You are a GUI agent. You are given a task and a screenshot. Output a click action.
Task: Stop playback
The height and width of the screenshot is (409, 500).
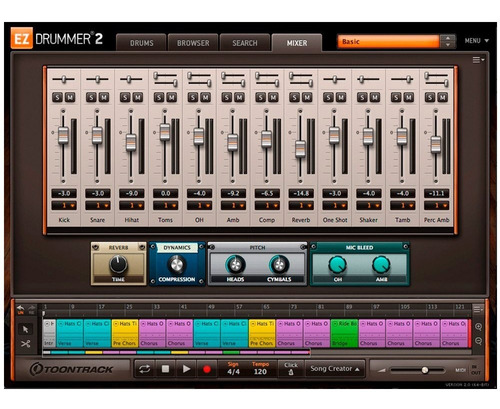click(x=165, y=369)
